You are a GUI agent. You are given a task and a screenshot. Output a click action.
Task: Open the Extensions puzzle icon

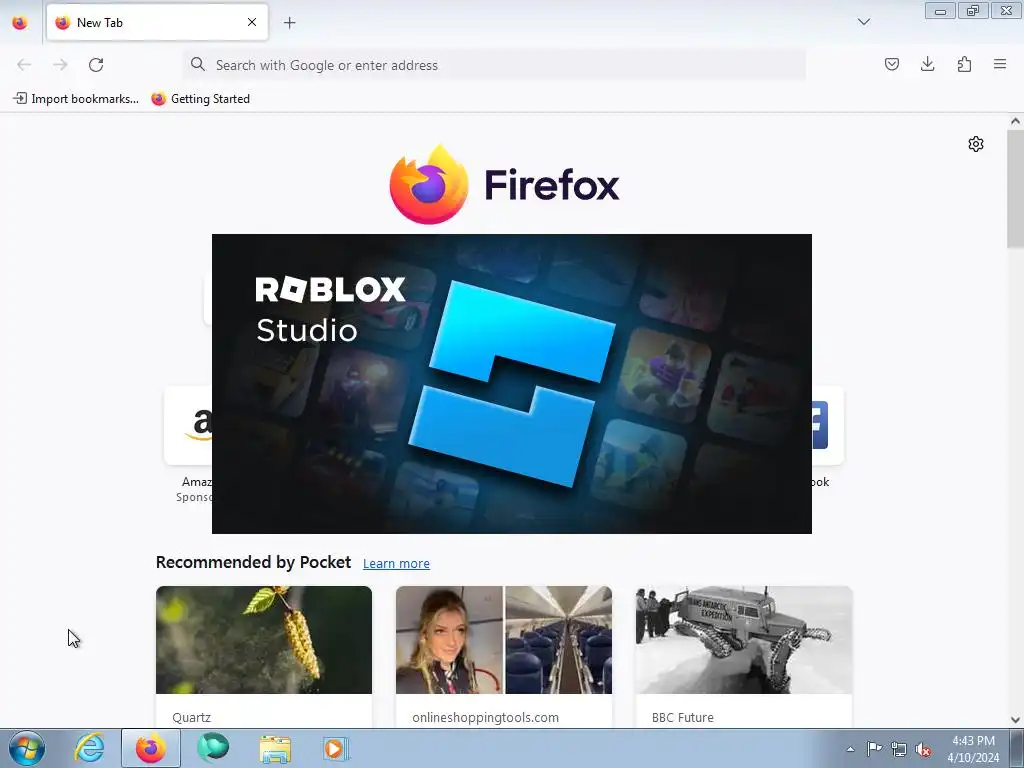(964, 64)
